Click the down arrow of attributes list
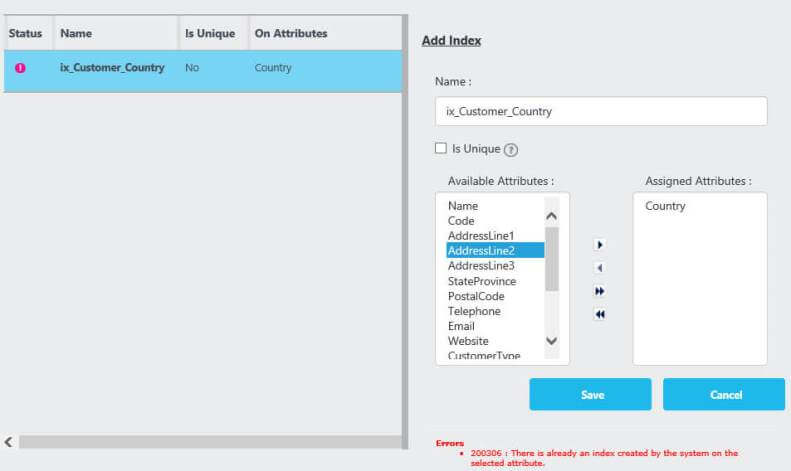The width and height of the screenshot is (791, 471). 551,341
